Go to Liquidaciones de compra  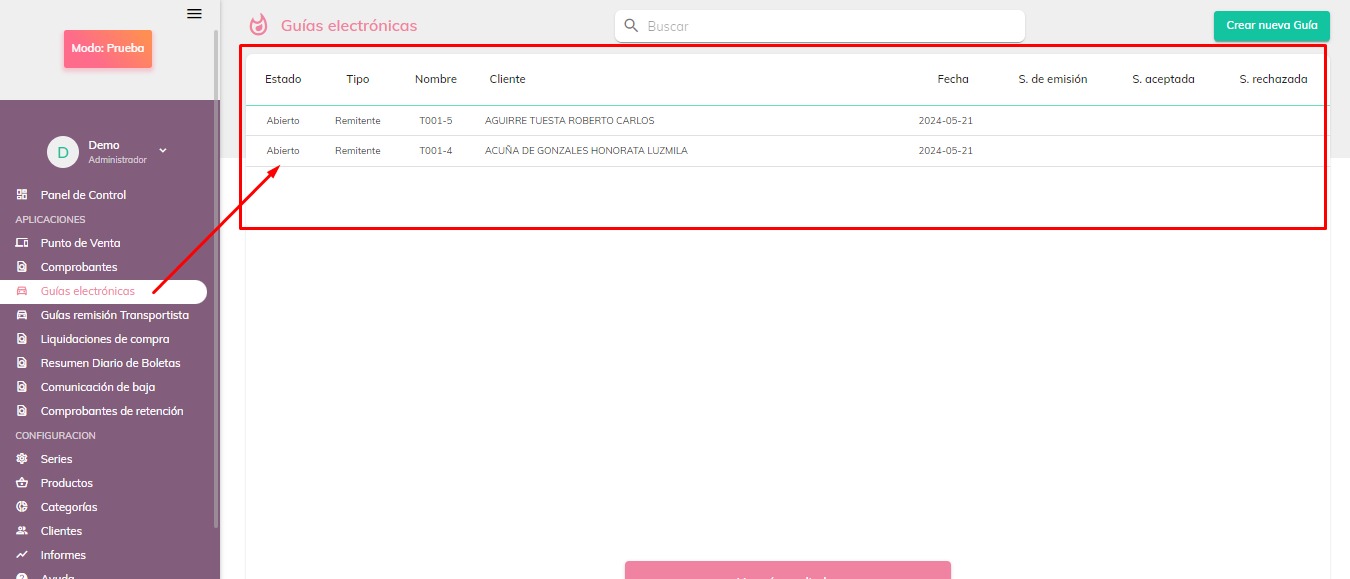pyautogui.click(x=104, y=339)
